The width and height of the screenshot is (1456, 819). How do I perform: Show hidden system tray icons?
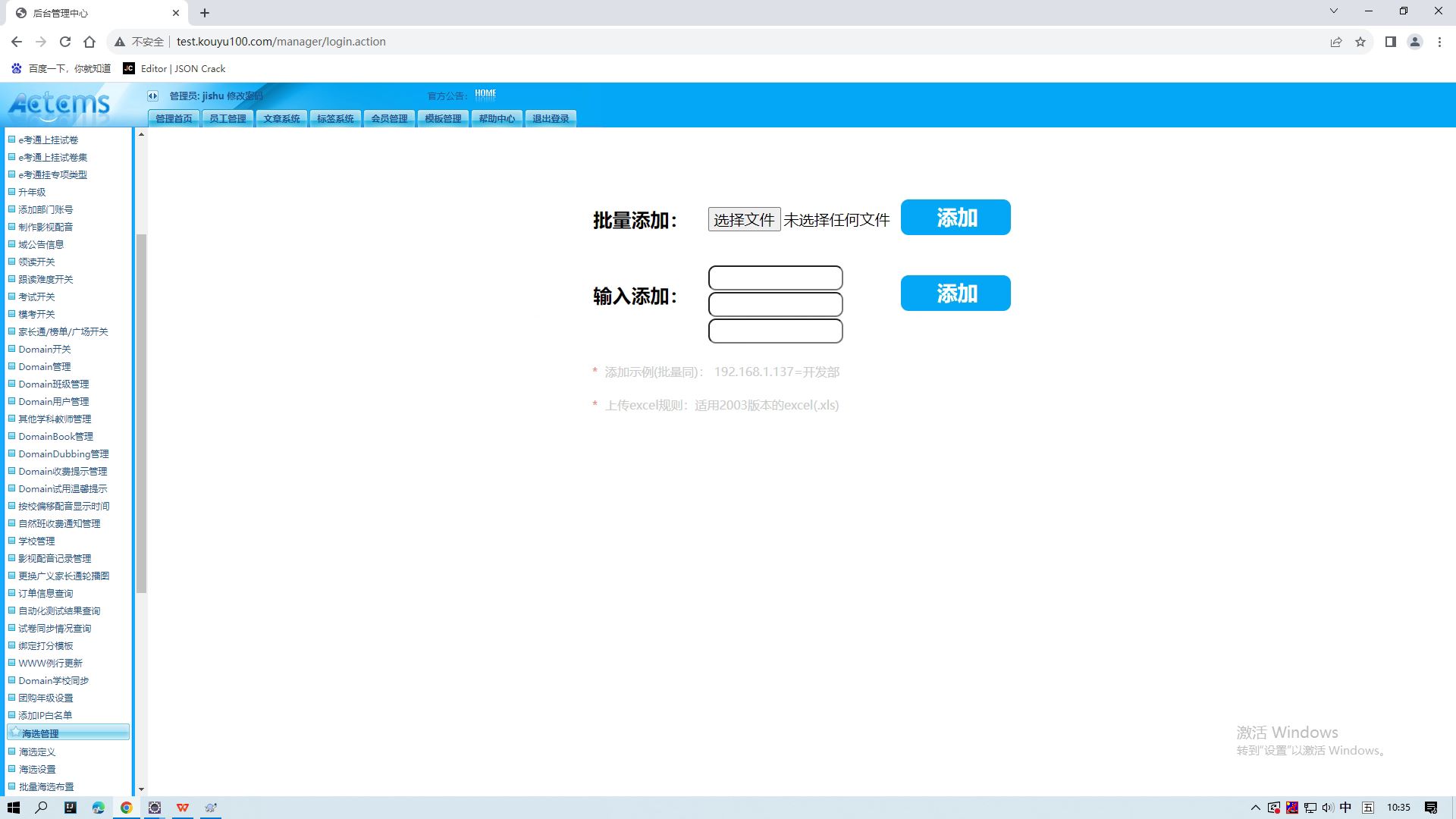pyautogui.click(x=1255, y=808)
